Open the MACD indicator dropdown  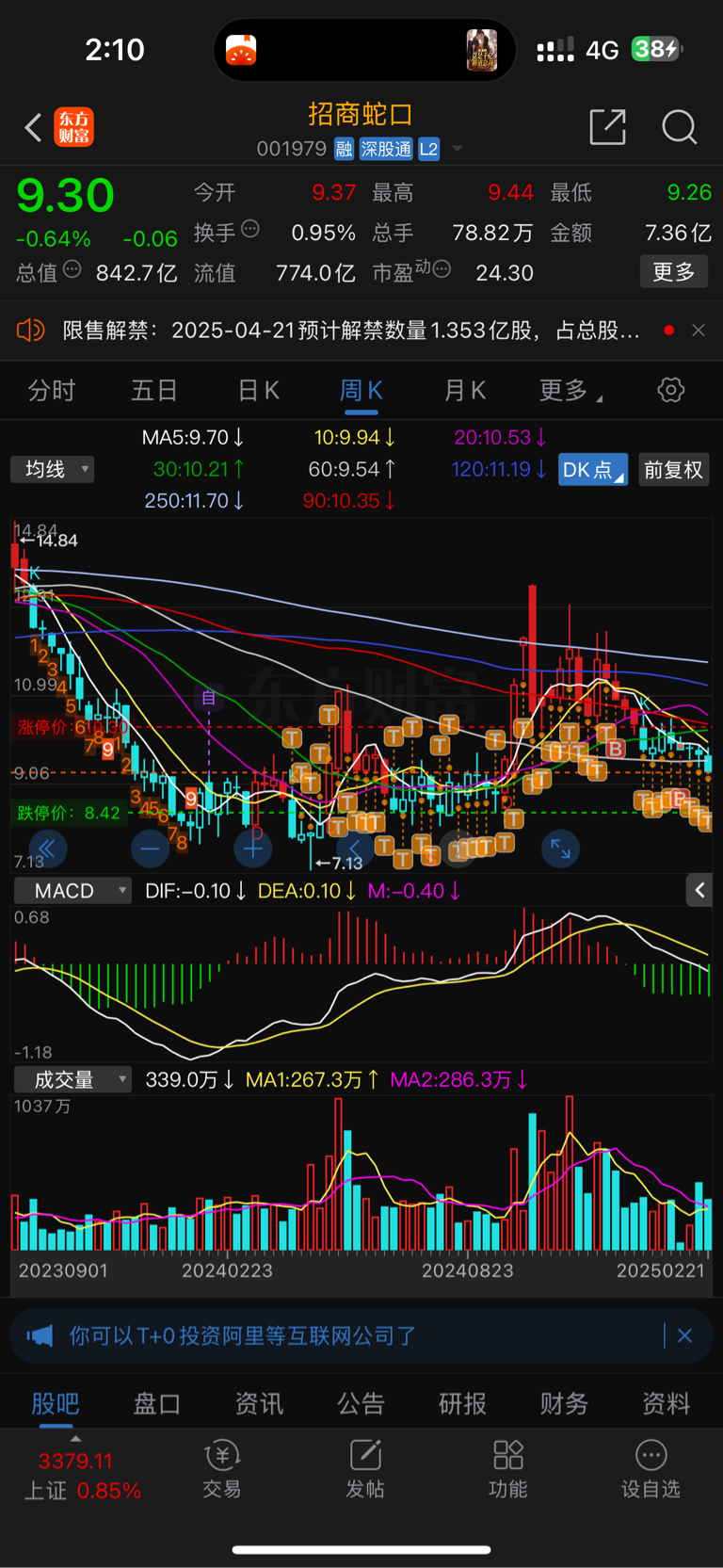72,890
